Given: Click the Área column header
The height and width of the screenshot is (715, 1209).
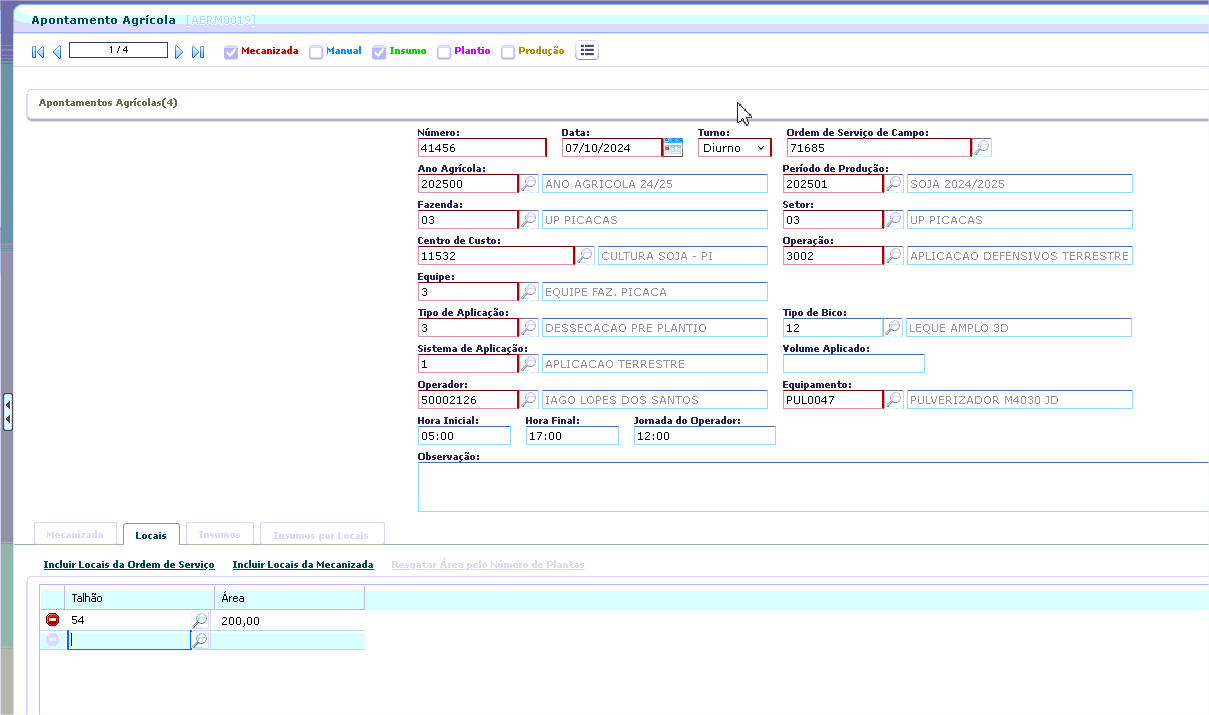Looking at the screenshot, I should [289, 598].
